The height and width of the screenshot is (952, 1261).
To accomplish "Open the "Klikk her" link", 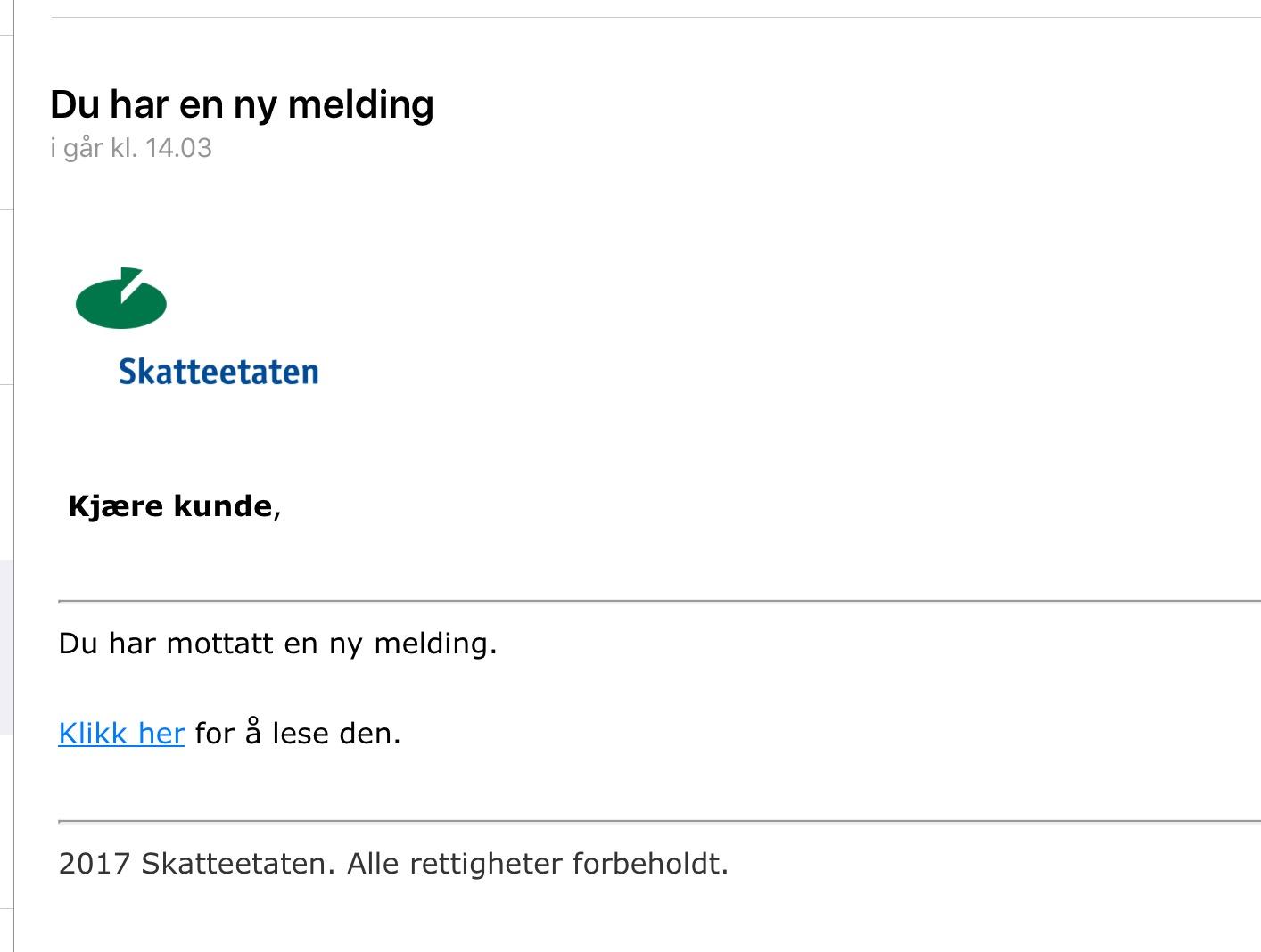I will point(121,734).
